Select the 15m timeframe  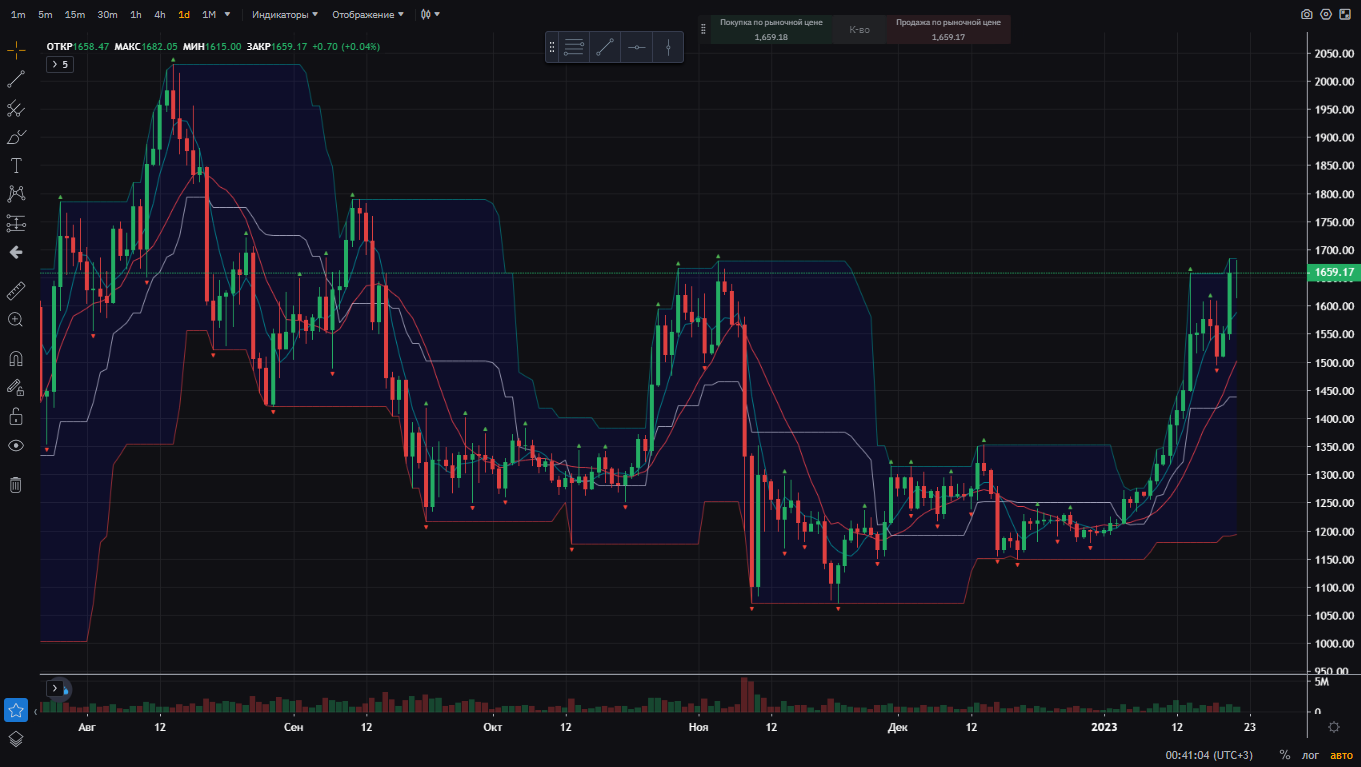[75, 15]
